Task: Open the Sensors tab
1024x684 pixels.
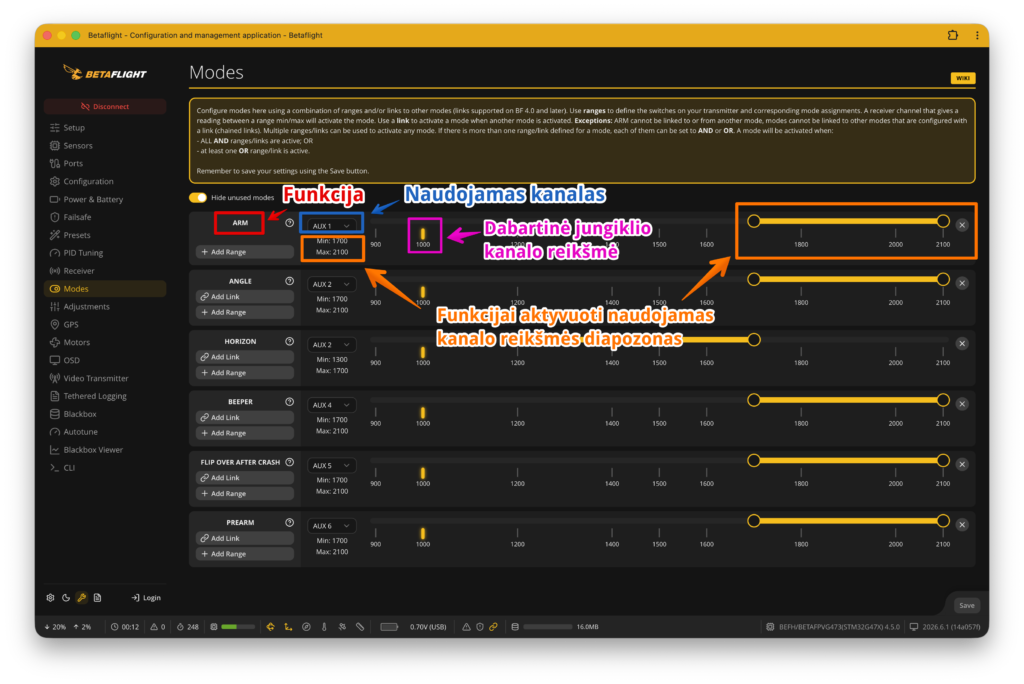Action: coord(104,146)
